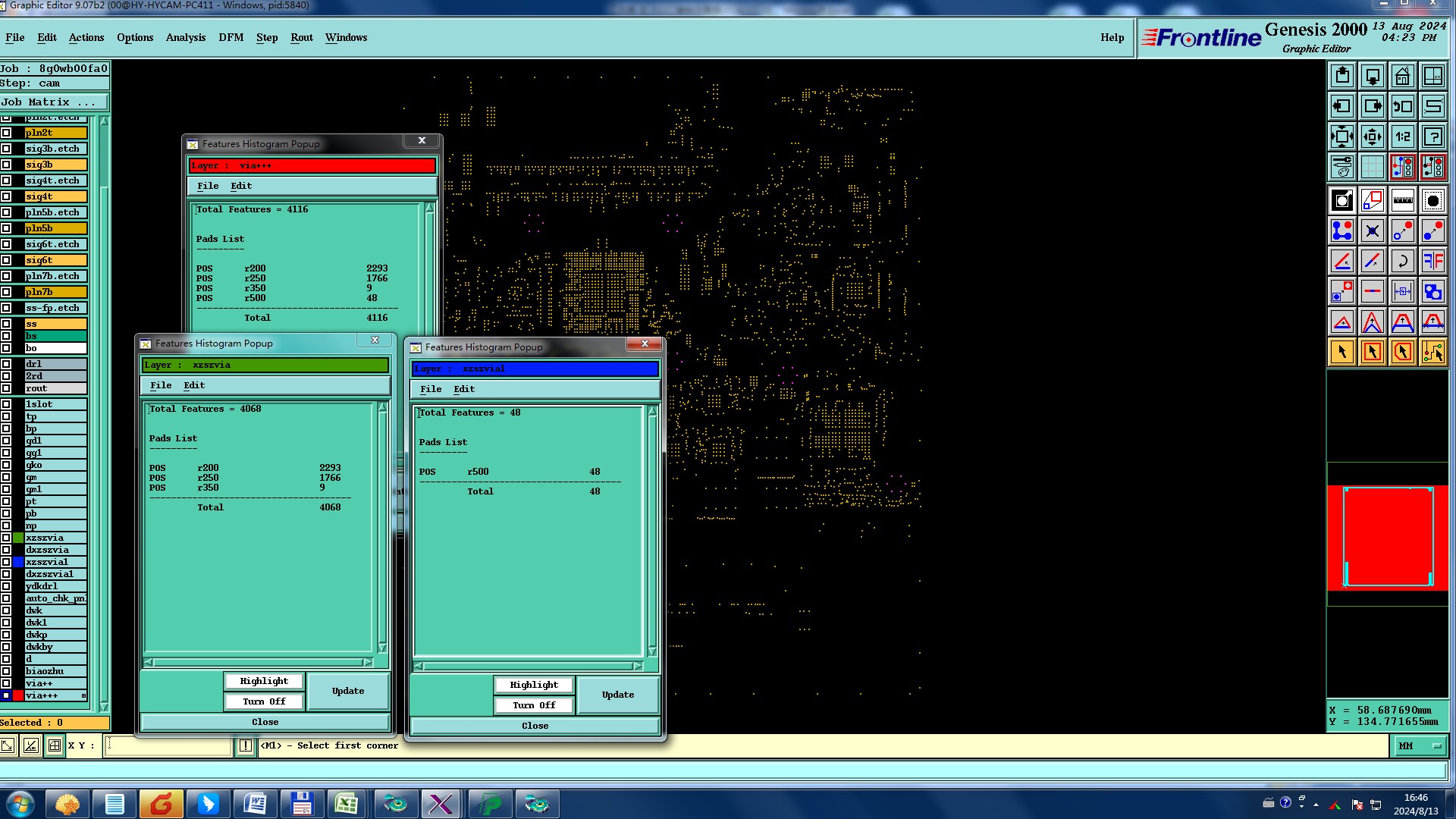Image resolution: width=1456 pixels, height=819 pixels.
Task: Click the mirror F icon
Action: (1433, 261)
